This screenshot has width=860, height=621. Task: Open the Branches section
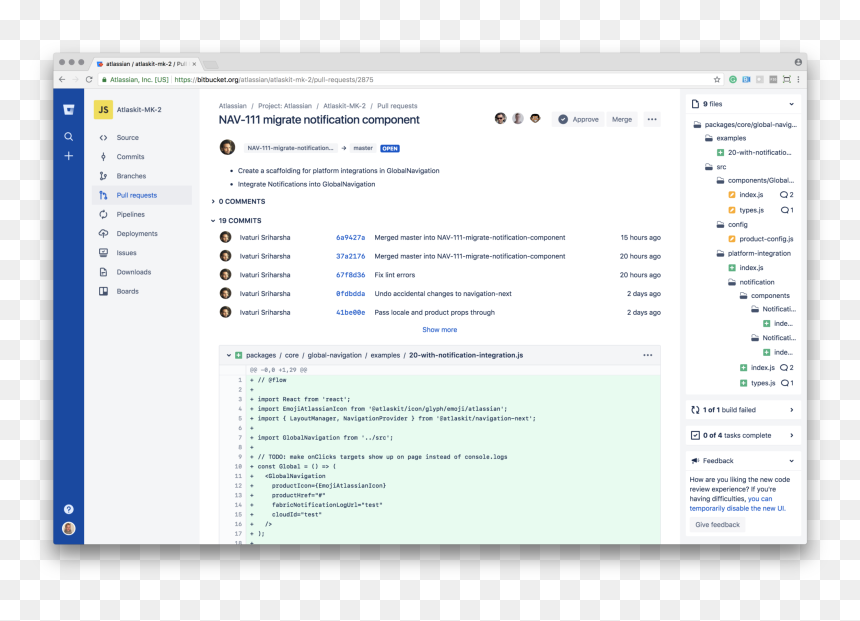tap(143, 176)
